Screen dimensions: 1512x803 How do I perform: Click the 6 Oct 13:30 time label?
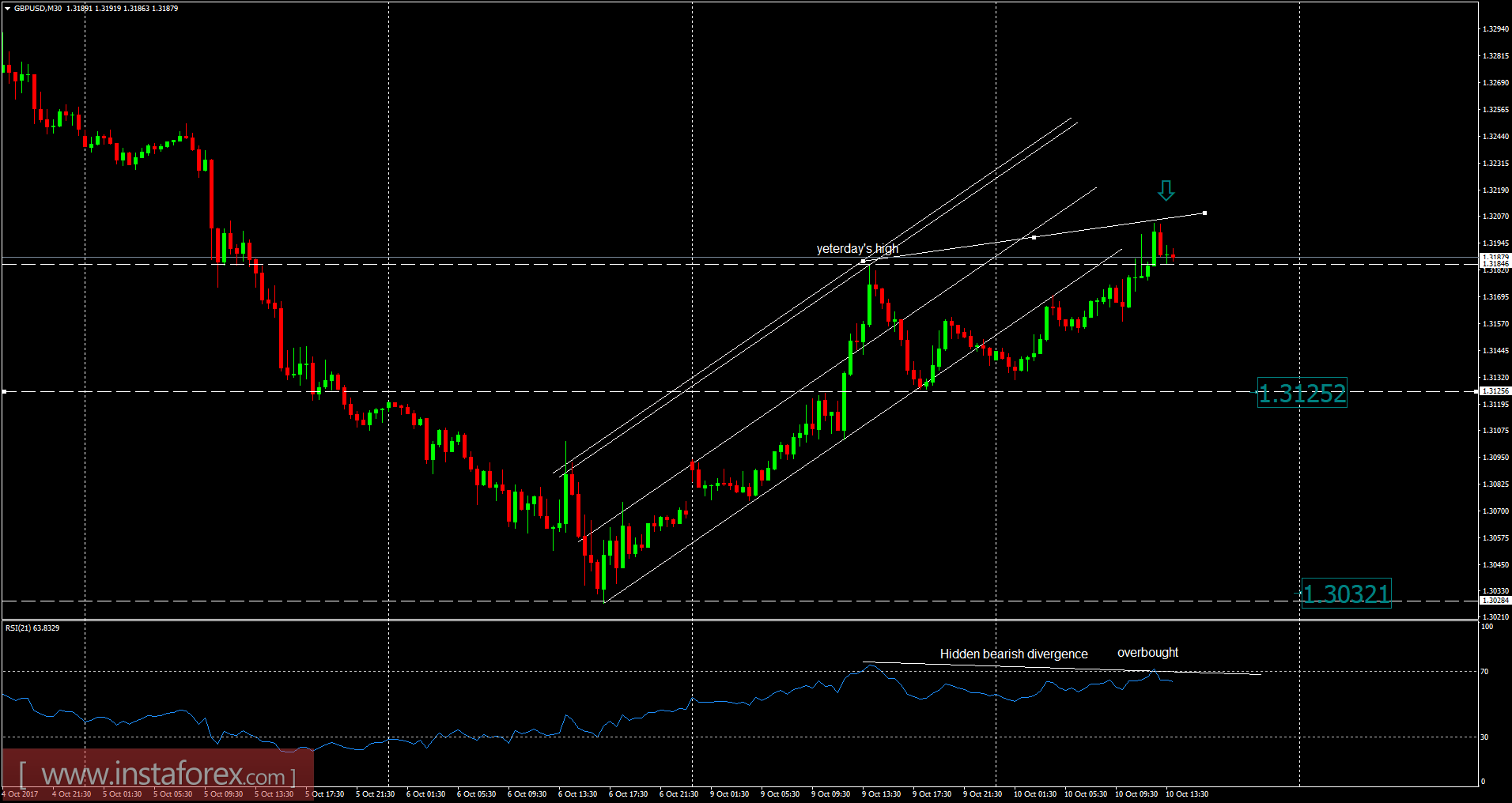tap(578, 794)
